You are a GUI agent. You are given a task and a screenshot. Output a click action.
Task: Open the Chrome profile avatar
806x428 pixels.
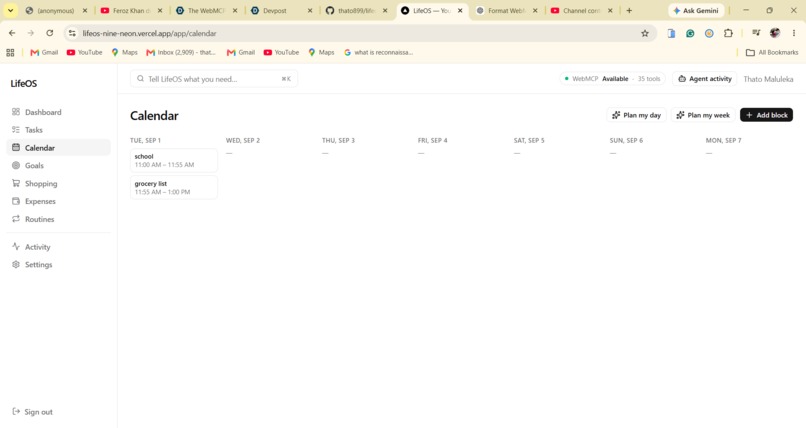coord(775,33)
